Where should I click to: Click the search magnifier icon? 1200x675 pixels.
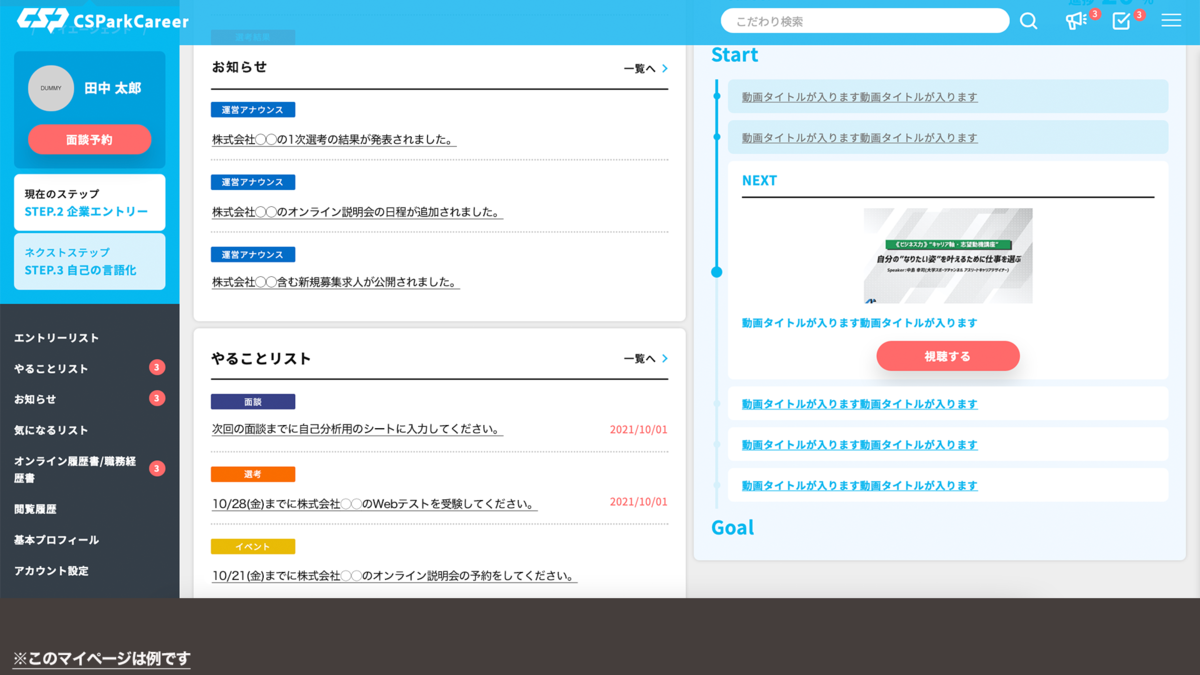[1028, 21]
